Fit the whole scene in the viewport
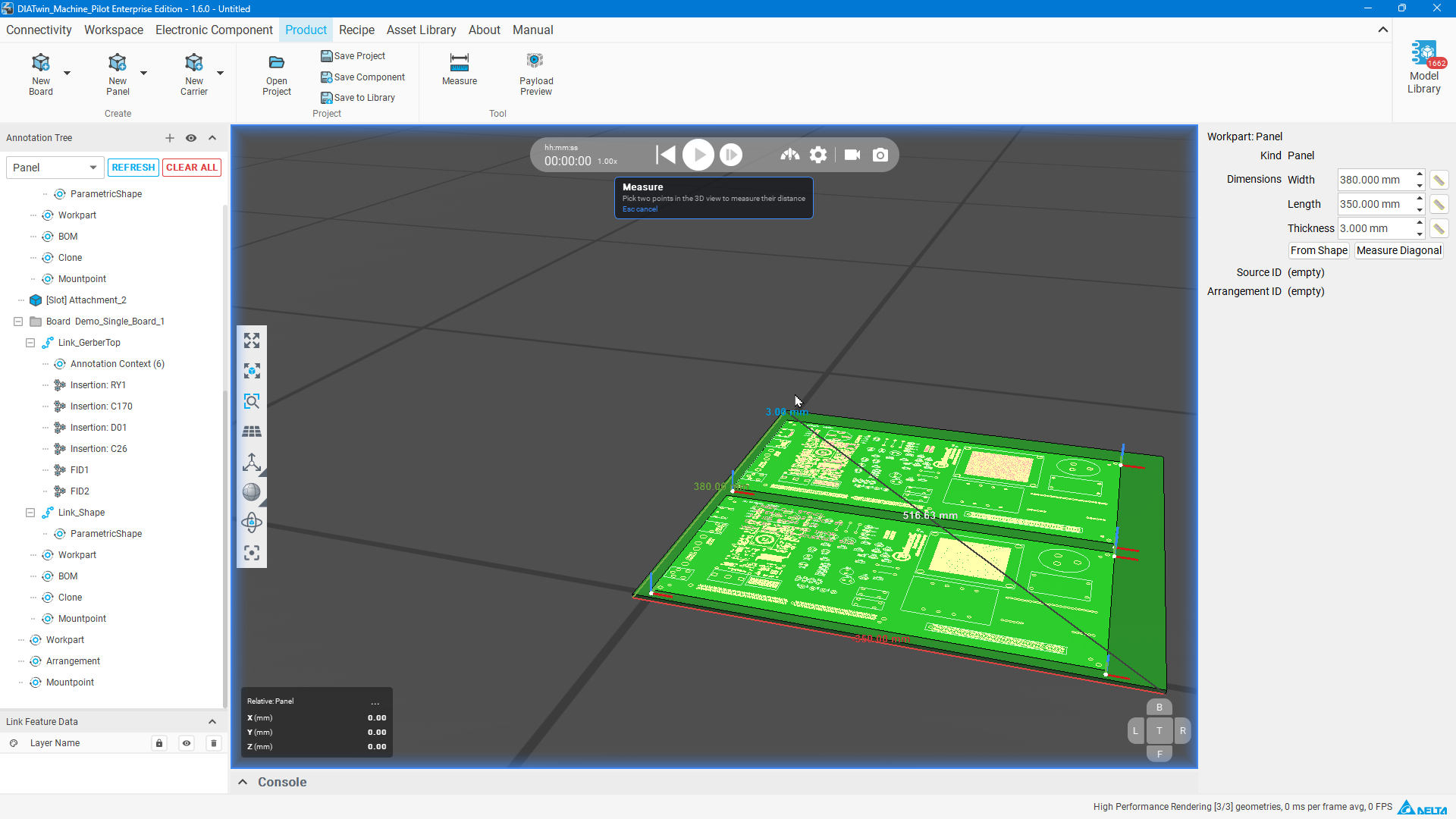The width and height of the screenshot is (1456, 819). 252,340
